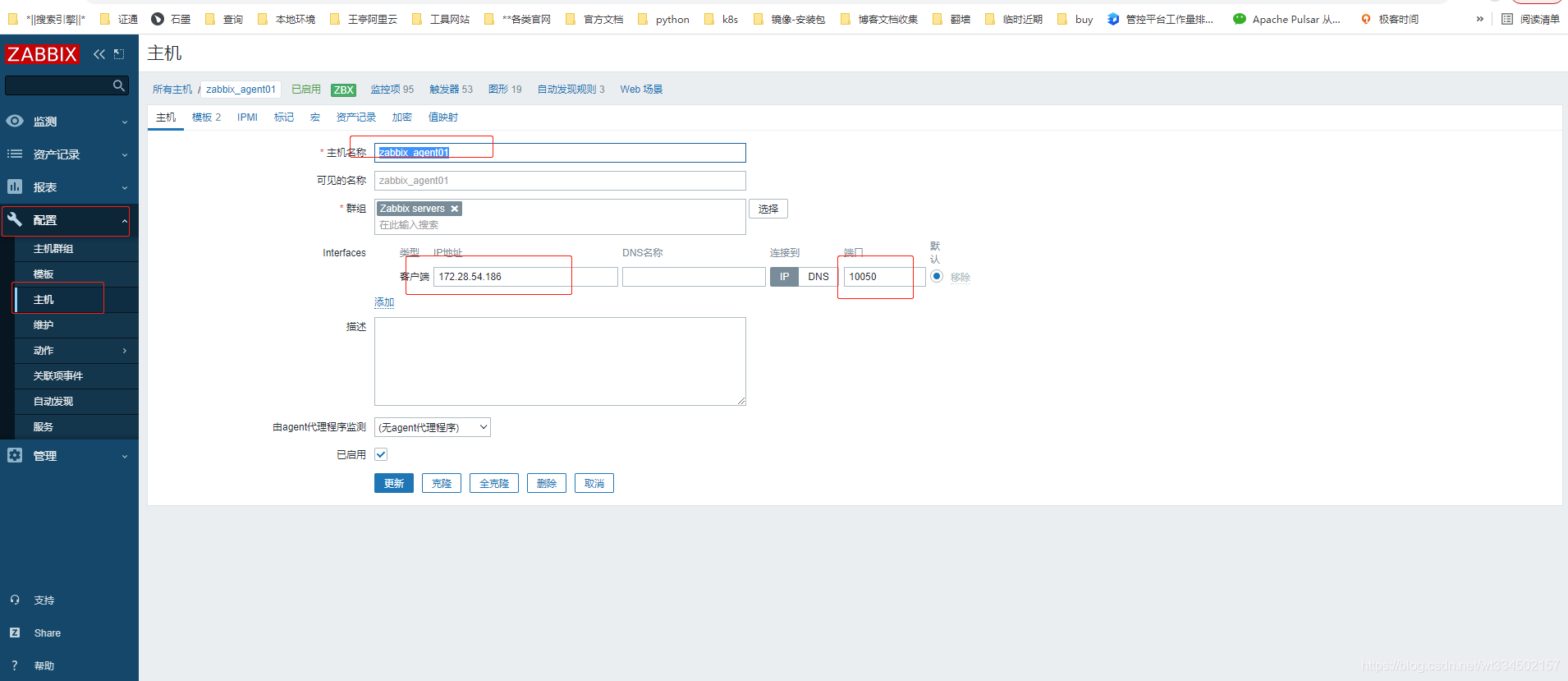The image size is (1568, 681).
Task: Remove the Zabbix servers group tag
Action: [454, 209]
